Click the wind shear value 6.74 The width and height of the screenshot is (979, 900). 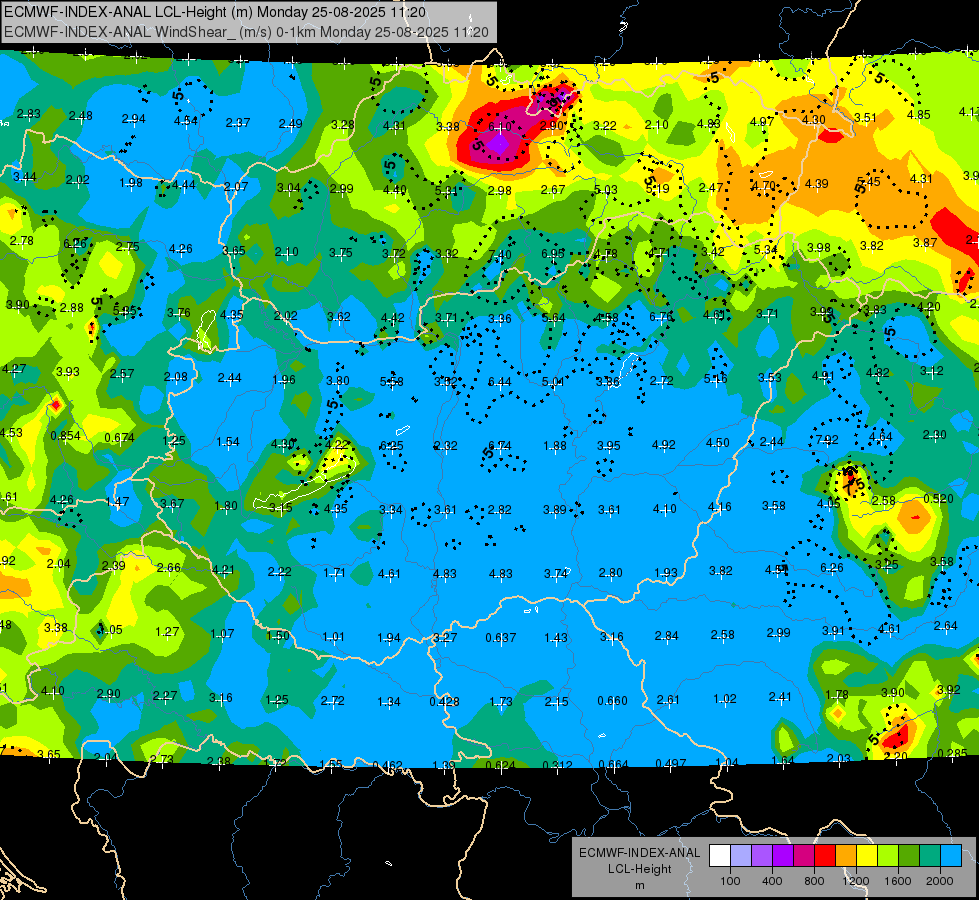coord(499,445)
